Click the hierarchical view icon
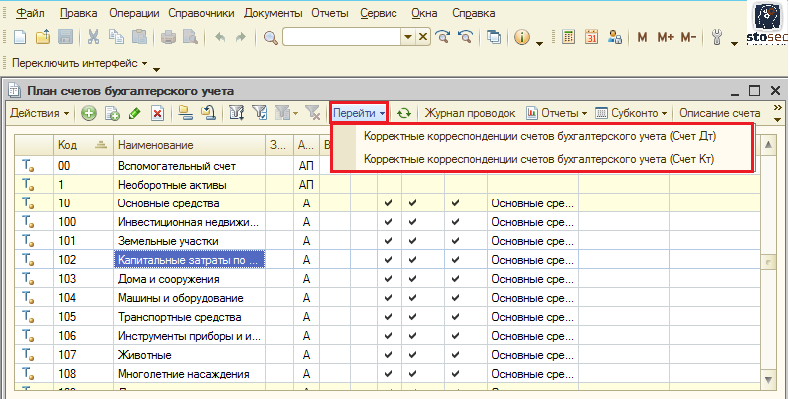This screenshot has height=399, width=789. coord(186,114)
